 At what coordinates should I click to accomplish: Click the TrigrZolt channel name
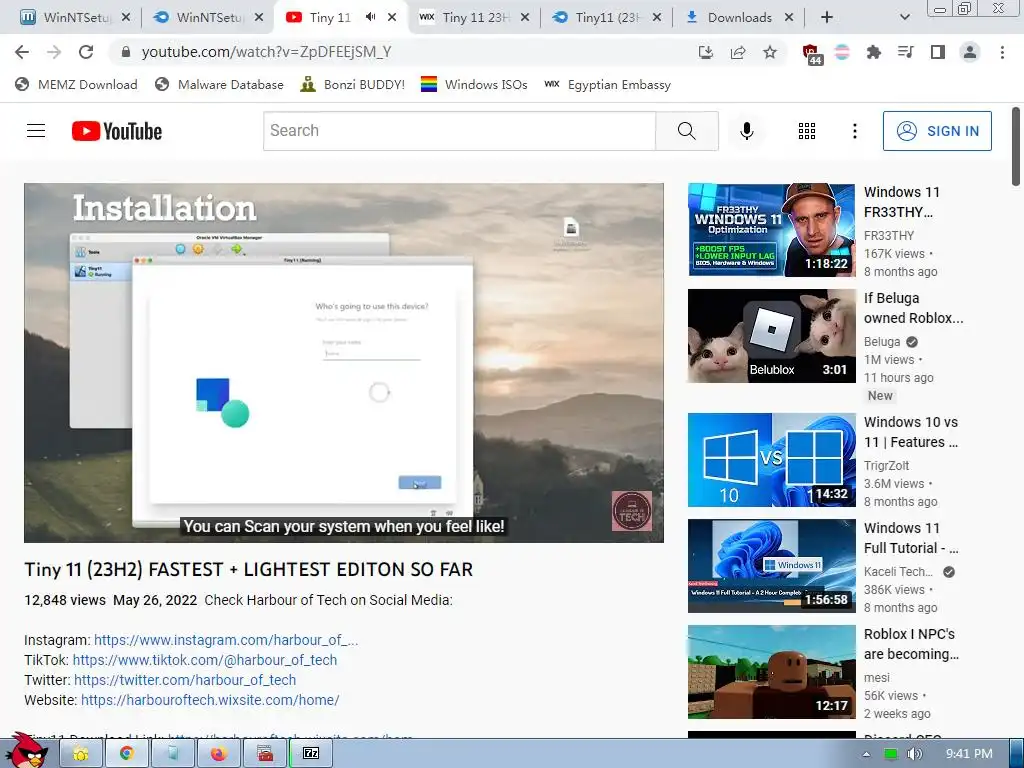pos(886,466)
